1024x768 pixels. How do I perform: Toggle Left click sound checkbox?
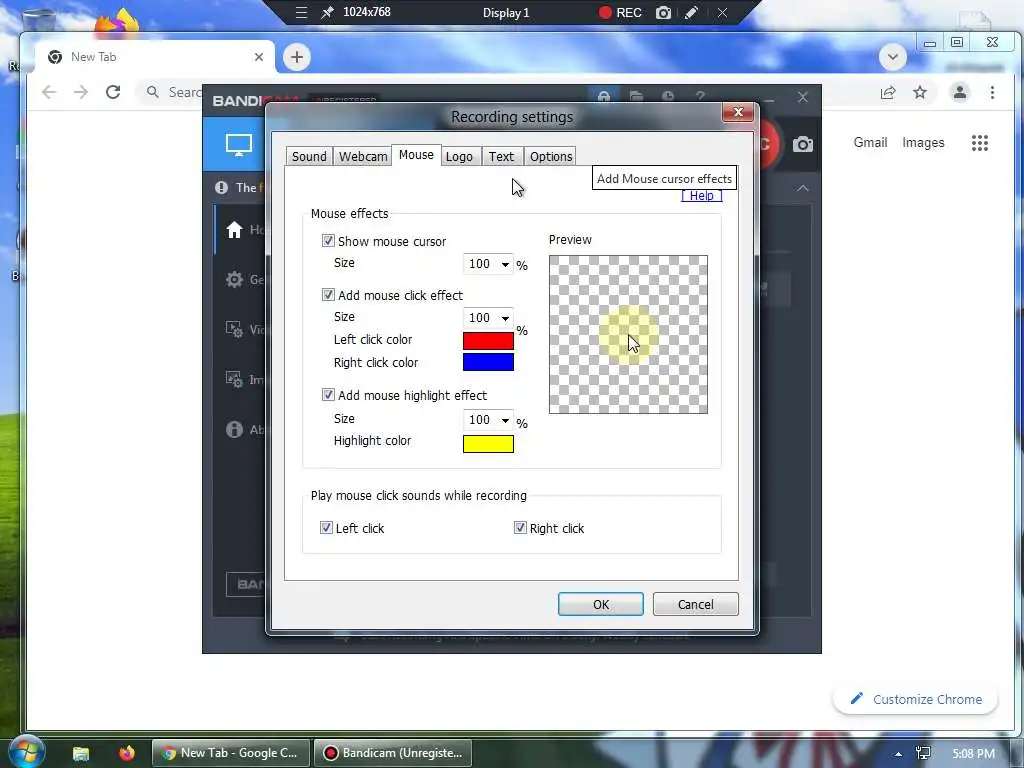pos(327,528)
